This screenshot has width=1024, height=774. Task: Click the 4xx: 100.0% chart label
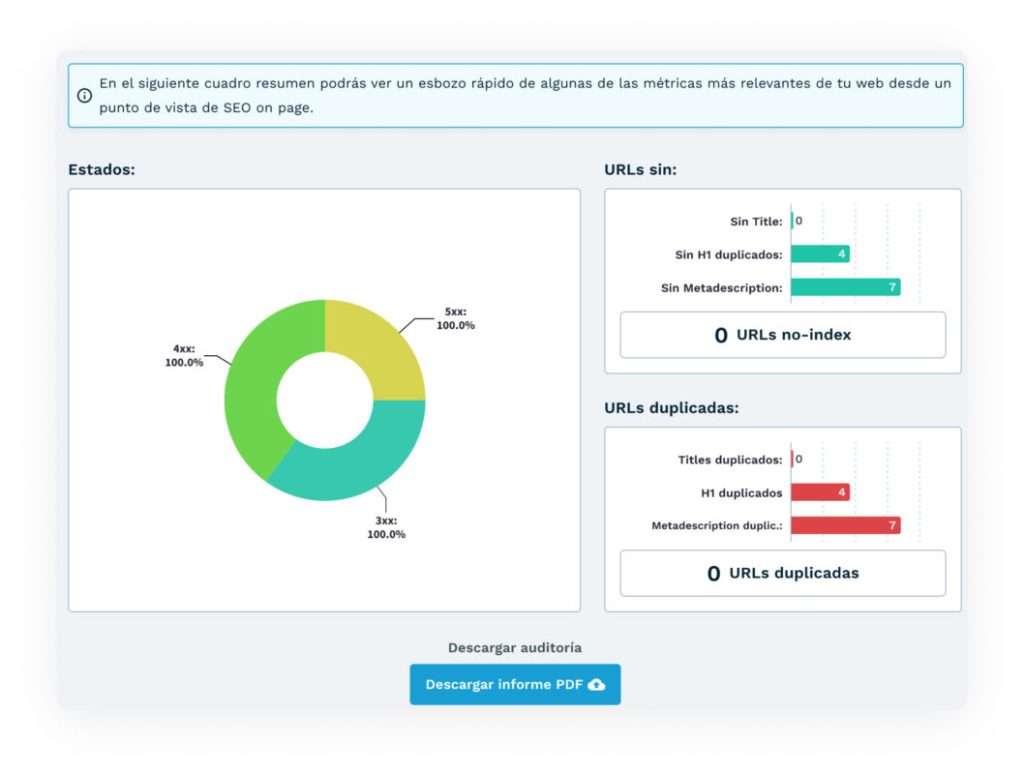click(x=184, y=356)
